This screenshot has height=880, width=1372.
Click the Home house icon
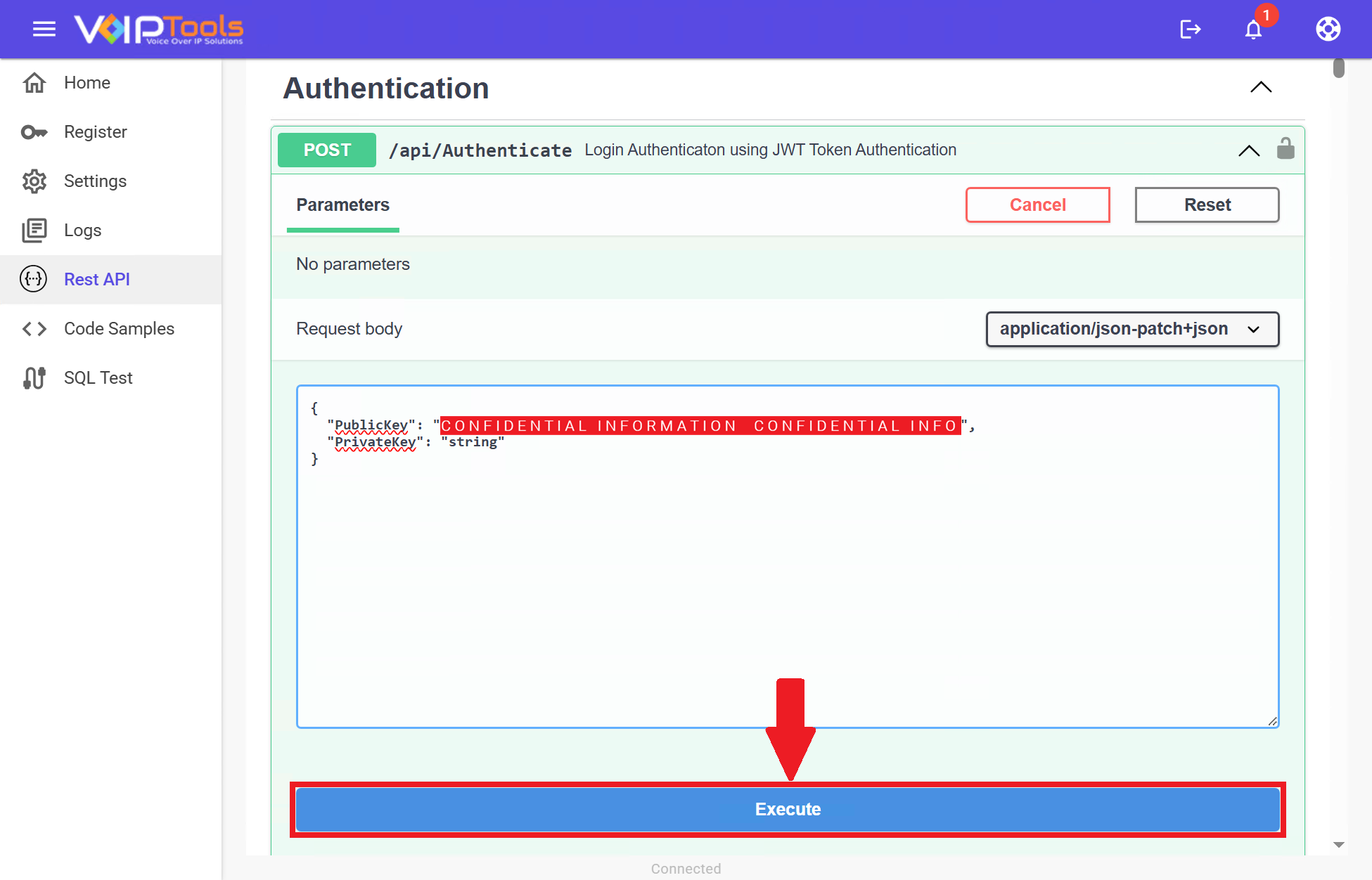(34, 83)
